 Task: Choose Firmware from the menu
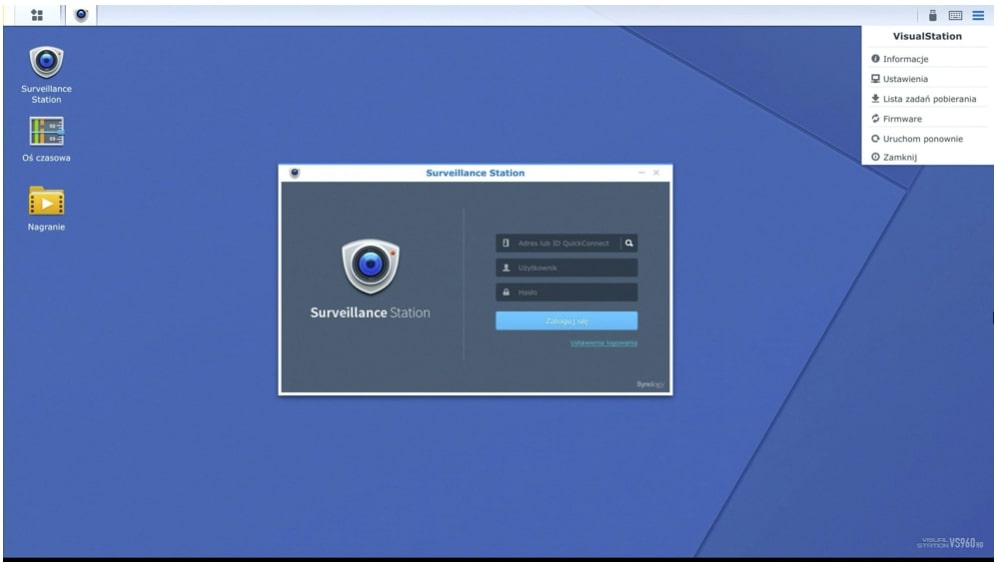(901, 119)
